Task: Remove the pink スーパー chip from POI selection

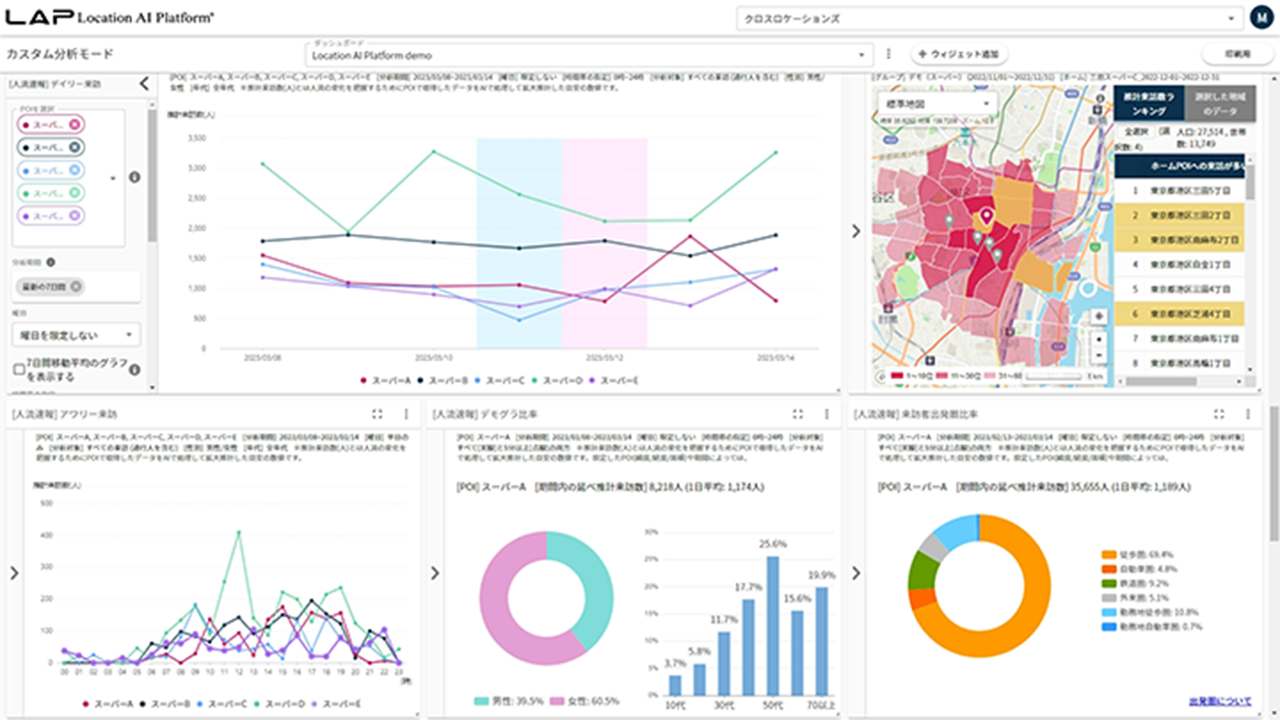Action: (x=73, y=124)
